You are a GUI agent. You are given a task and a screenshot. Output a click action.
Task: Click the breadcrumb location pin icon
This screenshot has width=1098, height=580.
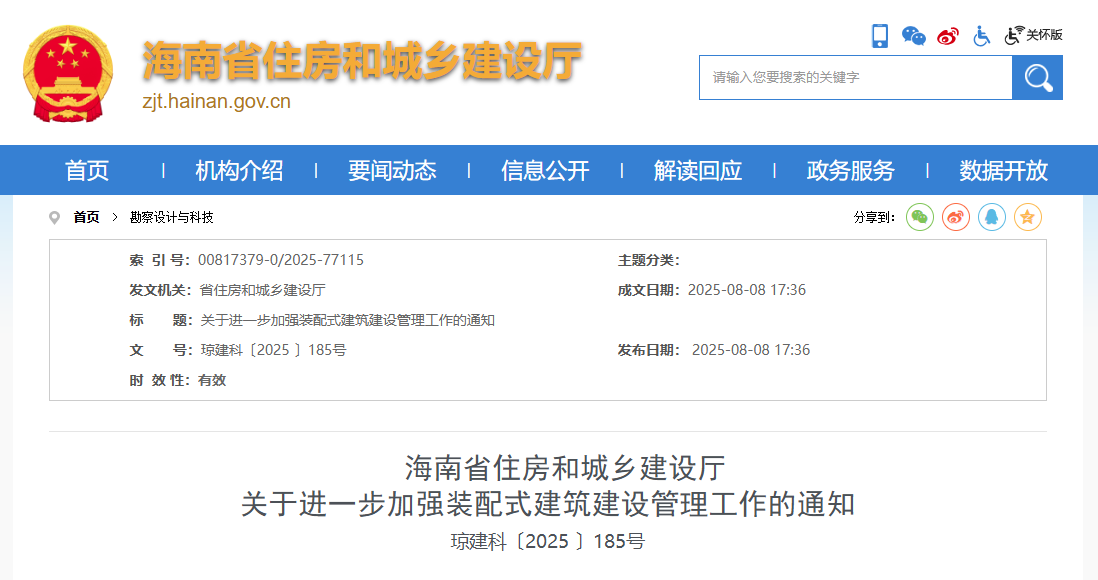point(54,216)
